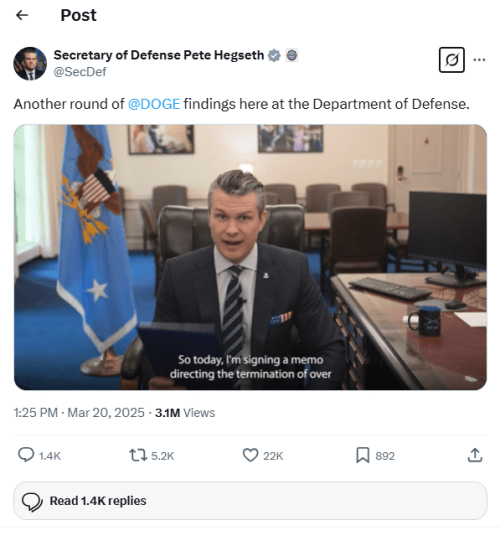Open the @DOGE mention link
The width and height of the screenshot is (500, 551).
[x=154, y=104]
